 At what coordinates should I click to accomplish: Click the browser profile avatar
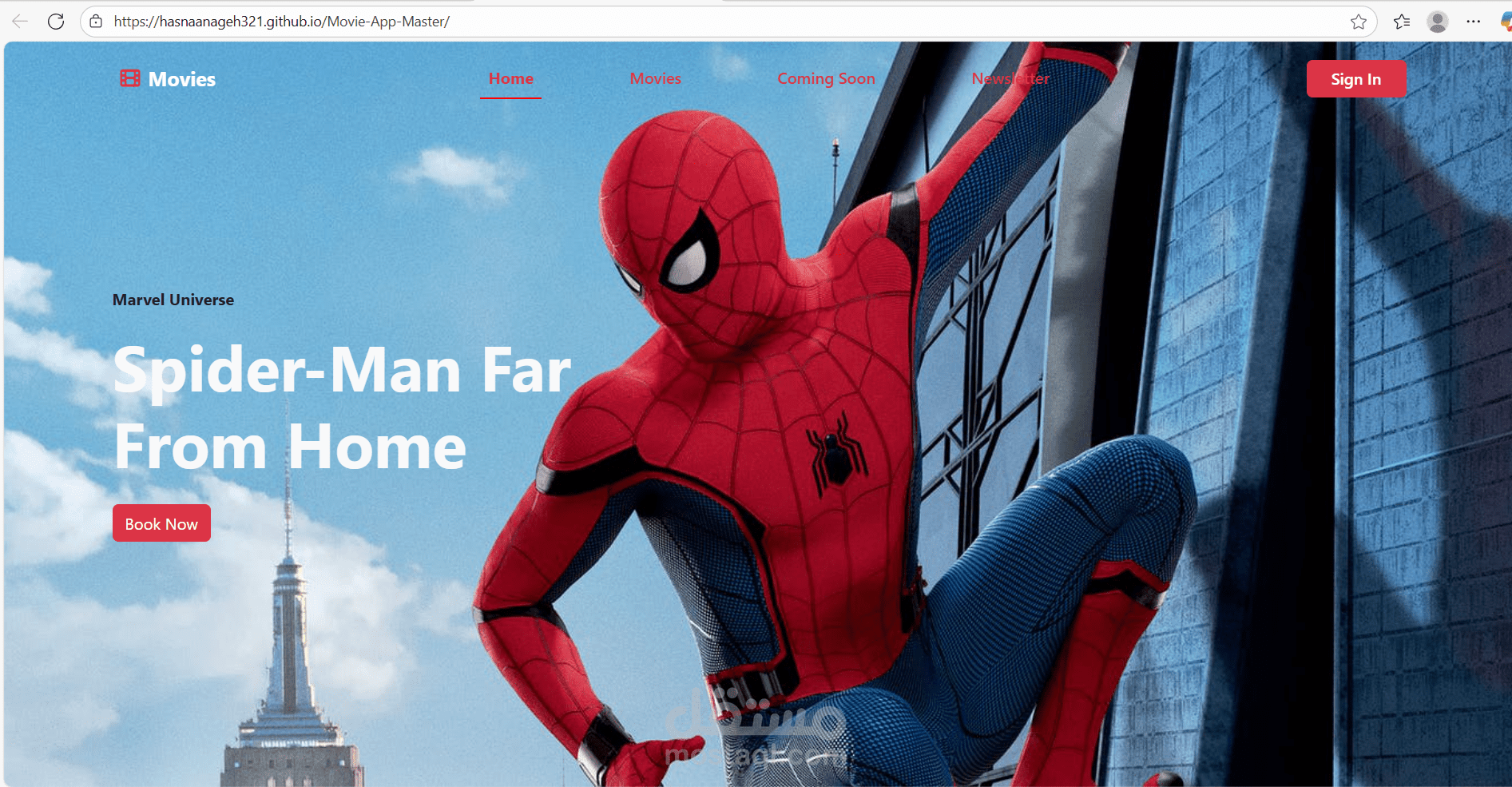pos(1438,22)
